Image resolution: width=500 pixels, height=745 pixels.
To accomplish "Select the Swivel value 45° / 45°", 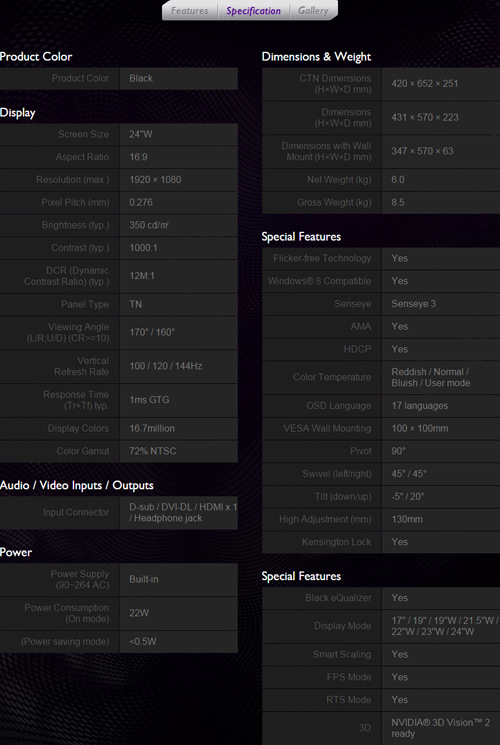I will click(x=409, y=474).
